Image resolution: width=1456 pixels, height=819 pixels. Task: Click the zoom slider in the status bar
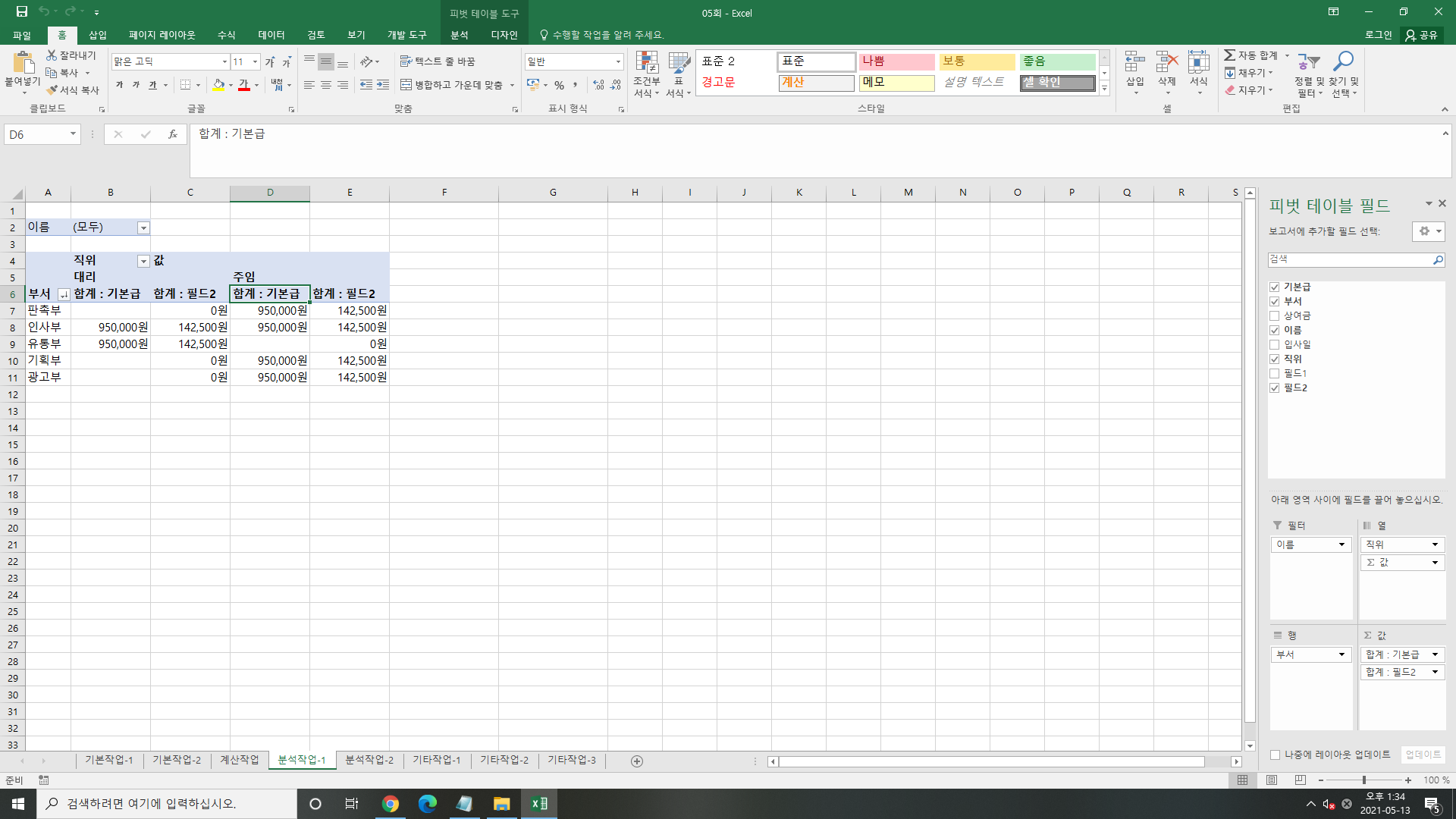coord(1363,780)
